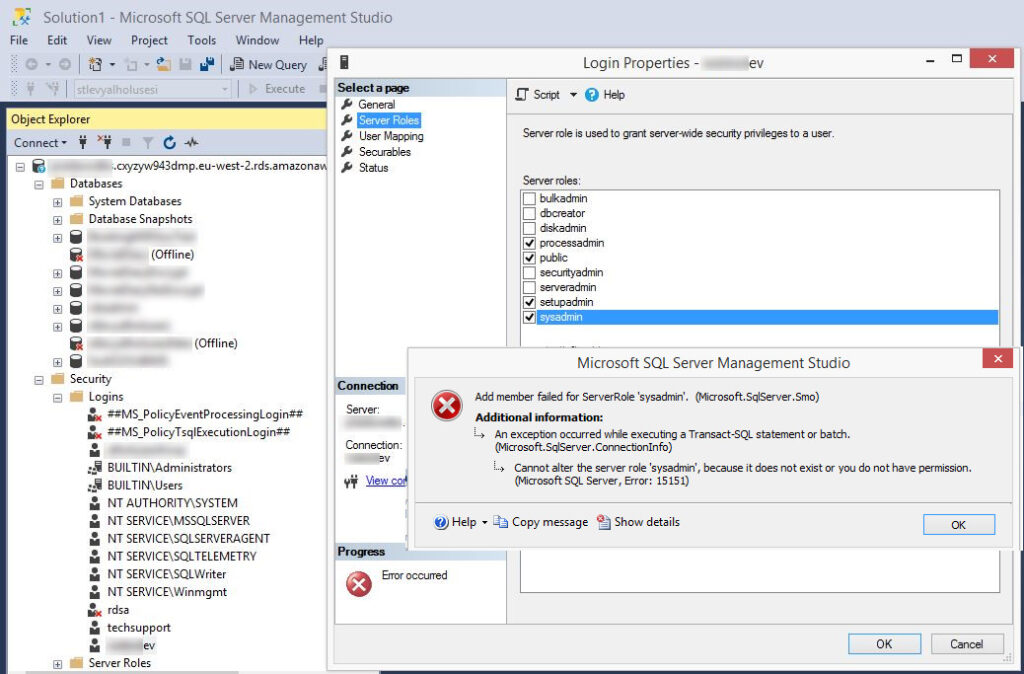Select NT SERVICE\SQLSERVERAGENT login

(189, 539)
